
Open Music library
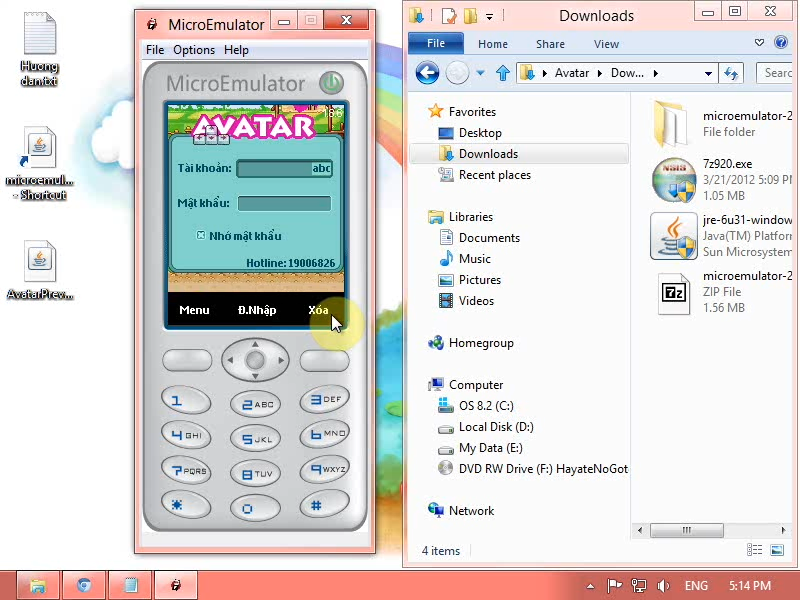[x=465, y=259]
